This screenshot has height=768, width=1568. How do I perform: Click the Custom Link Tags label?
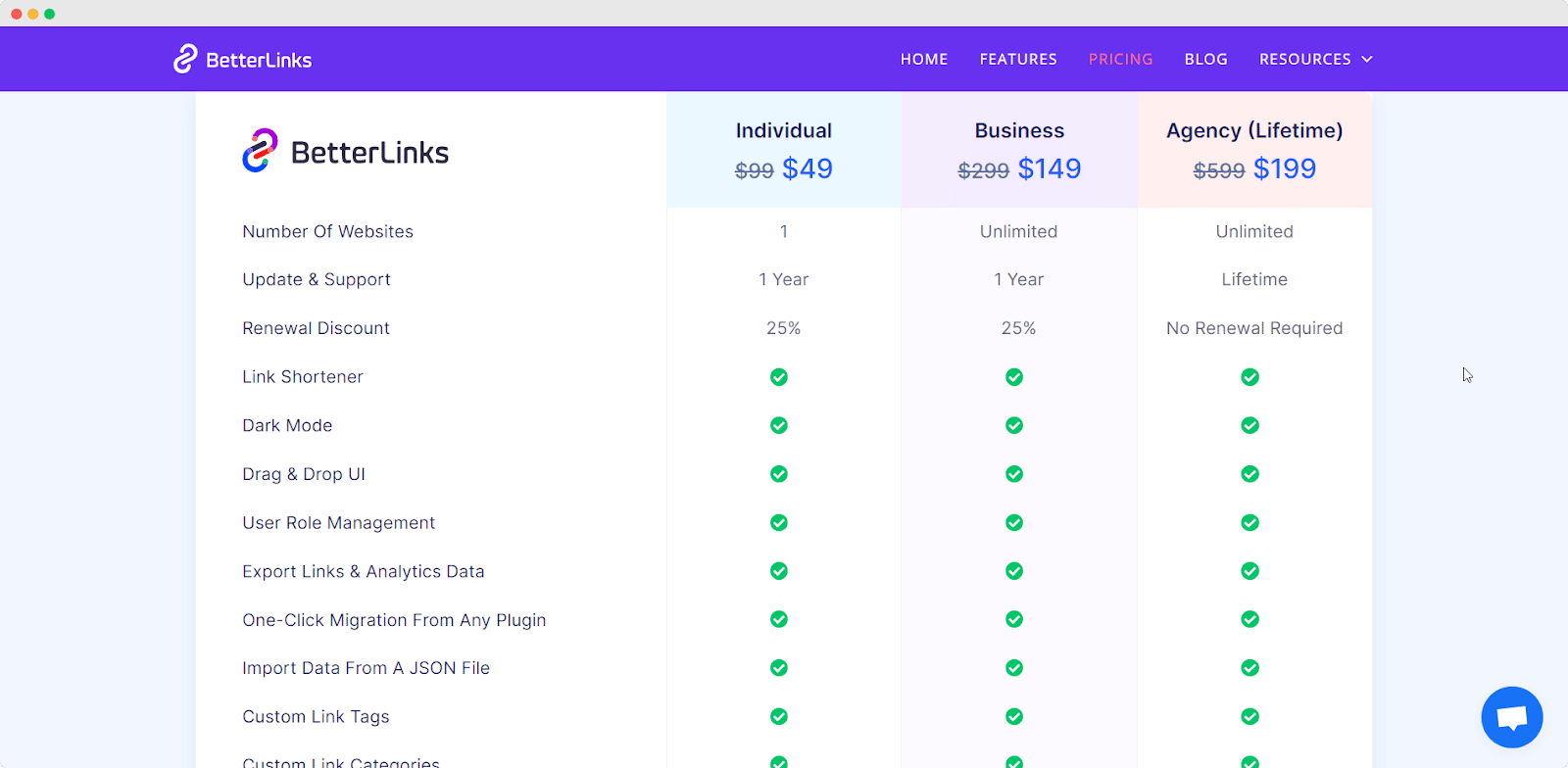point(316,717)
